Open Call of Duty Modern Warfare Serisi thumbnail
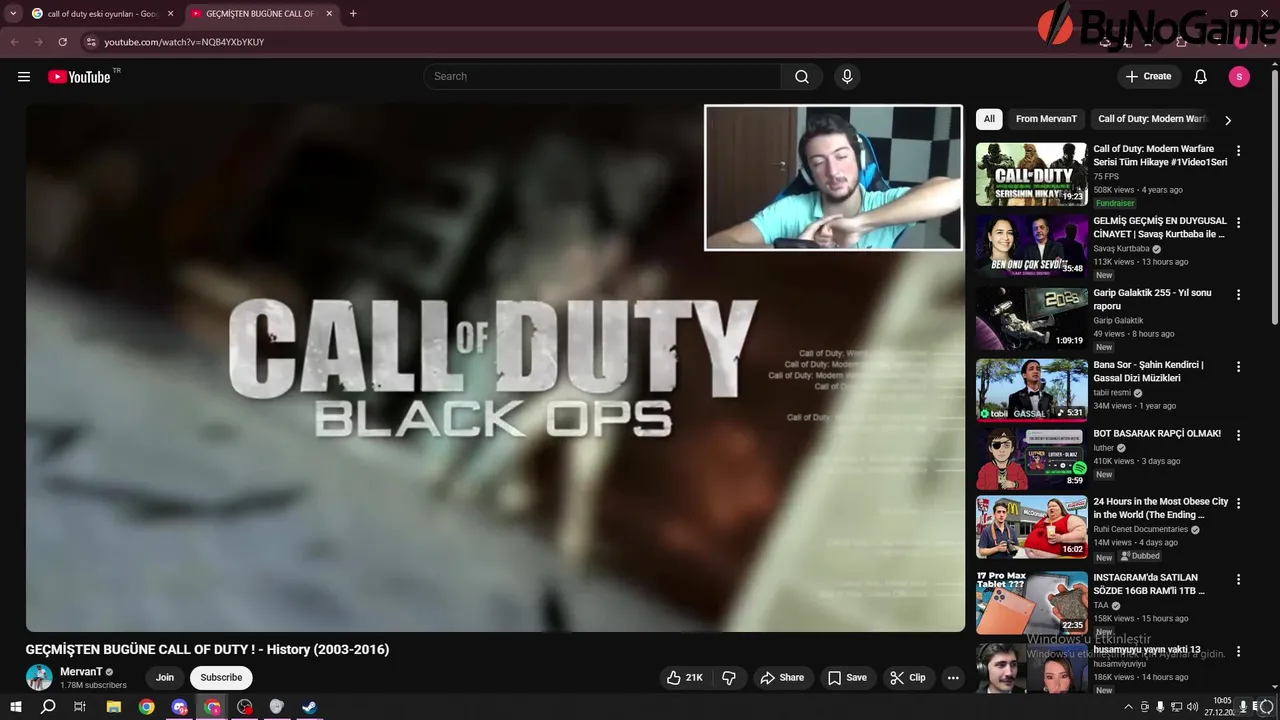1280x720 pixels. (x=1031, y=174)
